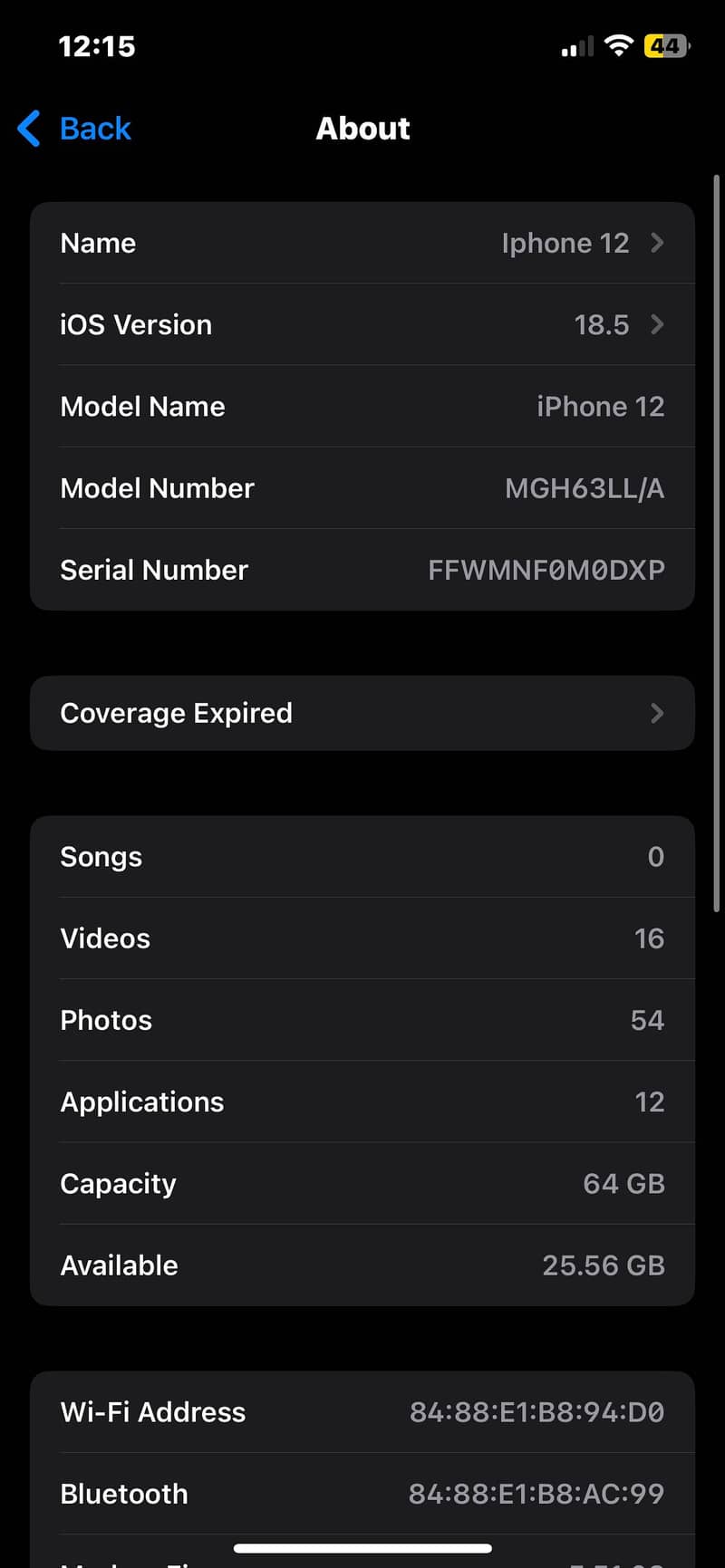725x1568 pixels.
Task: Tap the 12:15 clock in status bar
Action: (x=97, y=46)
